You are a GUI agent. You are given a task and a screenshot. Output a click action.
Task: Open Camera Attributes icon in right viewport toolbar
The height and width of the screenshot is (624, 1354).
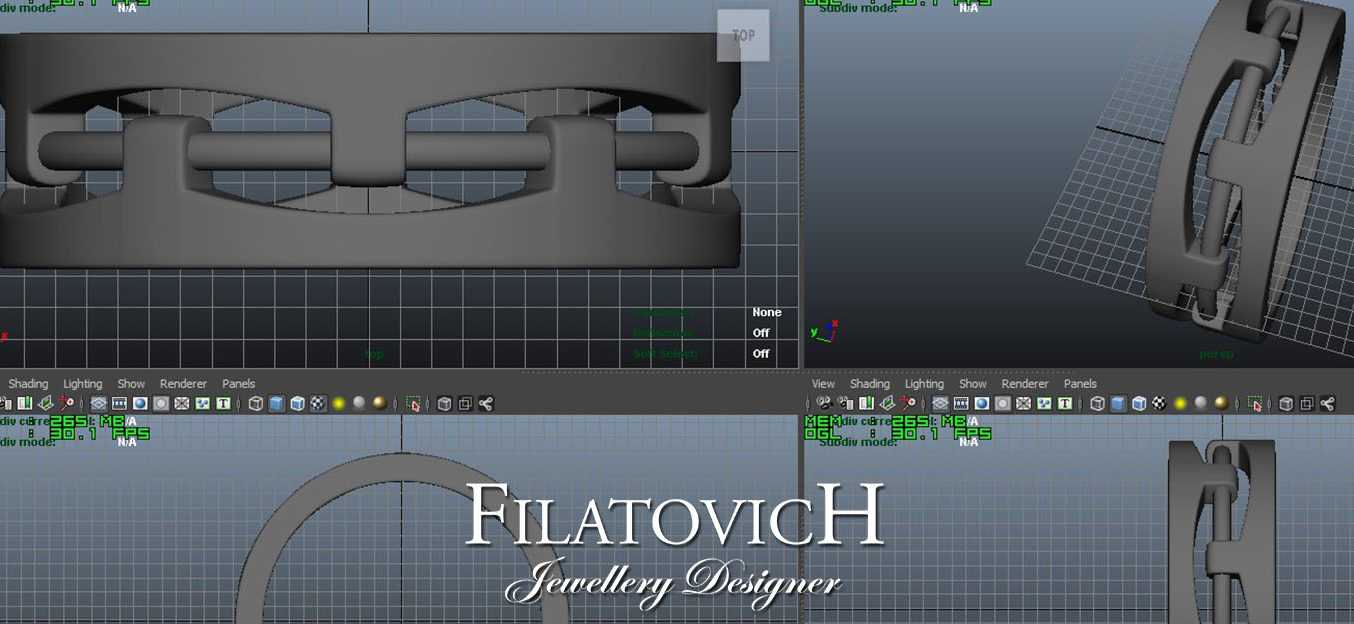[845, 403]
